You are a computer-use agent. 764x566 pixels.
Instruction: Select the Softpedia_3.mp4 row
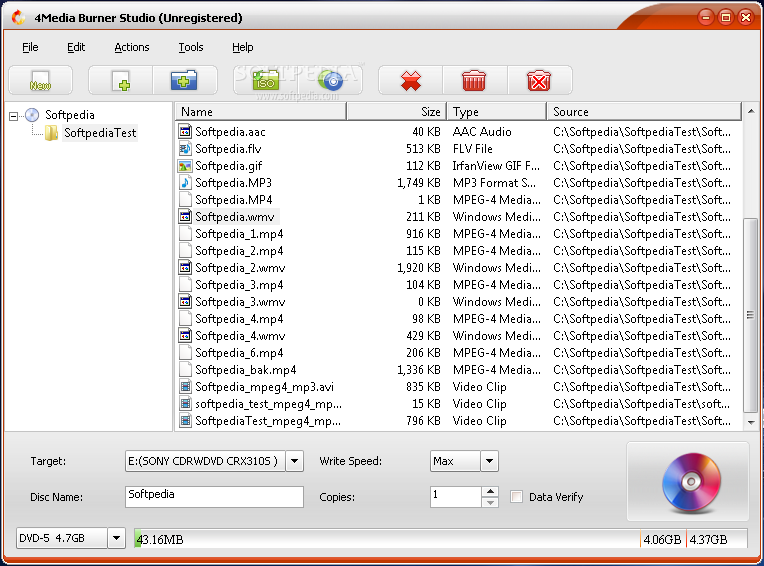coord(458,285)
